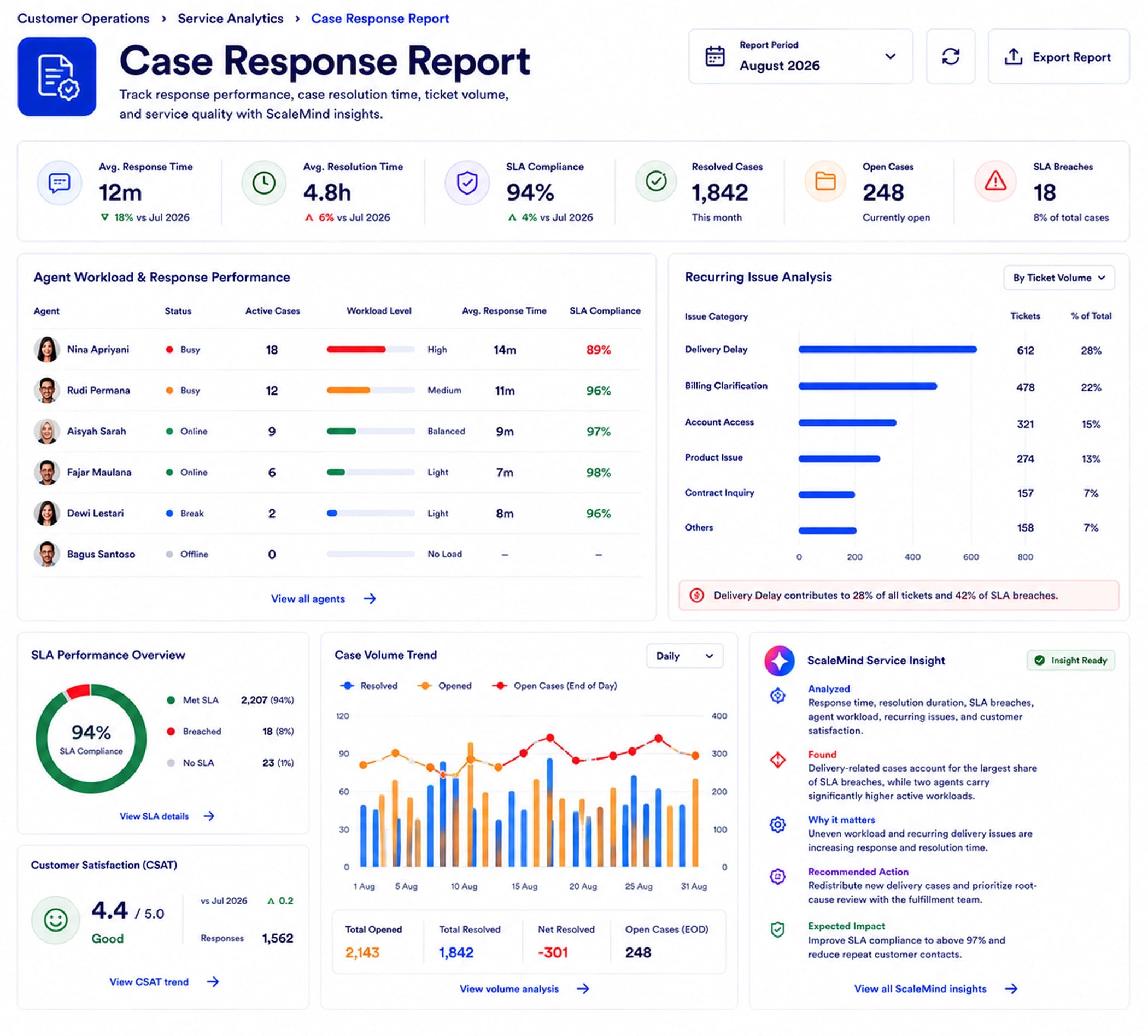Toggle the No SLA legend entry
1148x1036 pixels.
(190, 763)
